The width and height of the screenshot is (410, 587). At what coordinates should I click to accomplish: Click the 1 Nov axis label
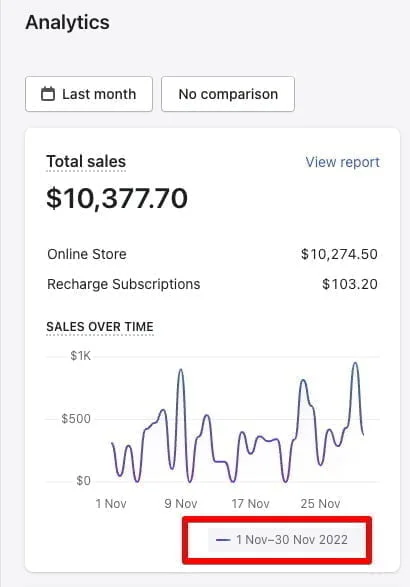(x=111, y=504)
